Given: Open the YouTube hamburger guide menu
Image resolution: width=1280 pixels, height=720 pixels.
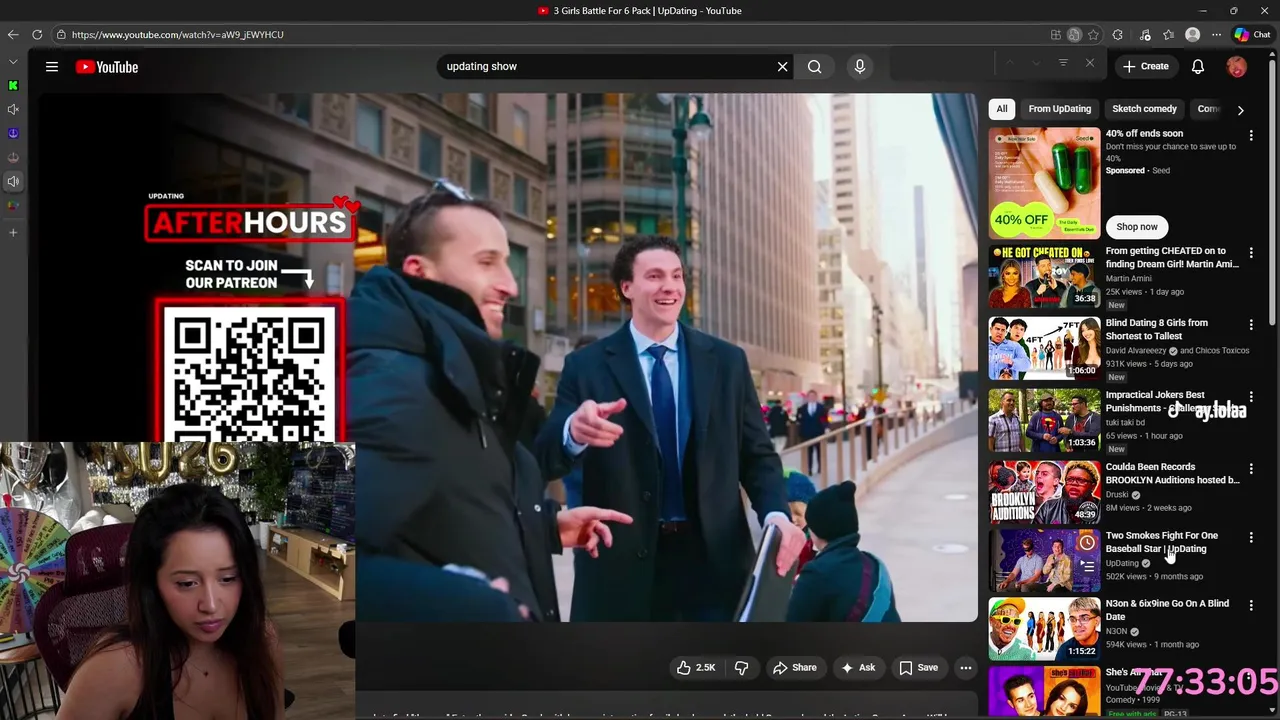Looking at the screenshot, I should pyautogui.click(x=52, y=67).
